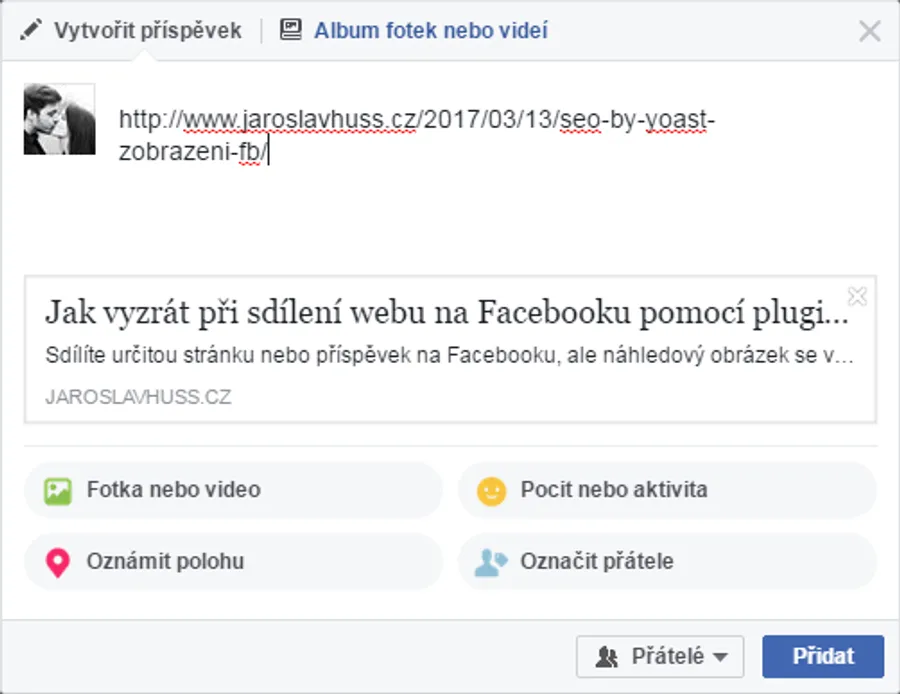Toggle the Označit přátele option
900x694 pixels.
595,561
